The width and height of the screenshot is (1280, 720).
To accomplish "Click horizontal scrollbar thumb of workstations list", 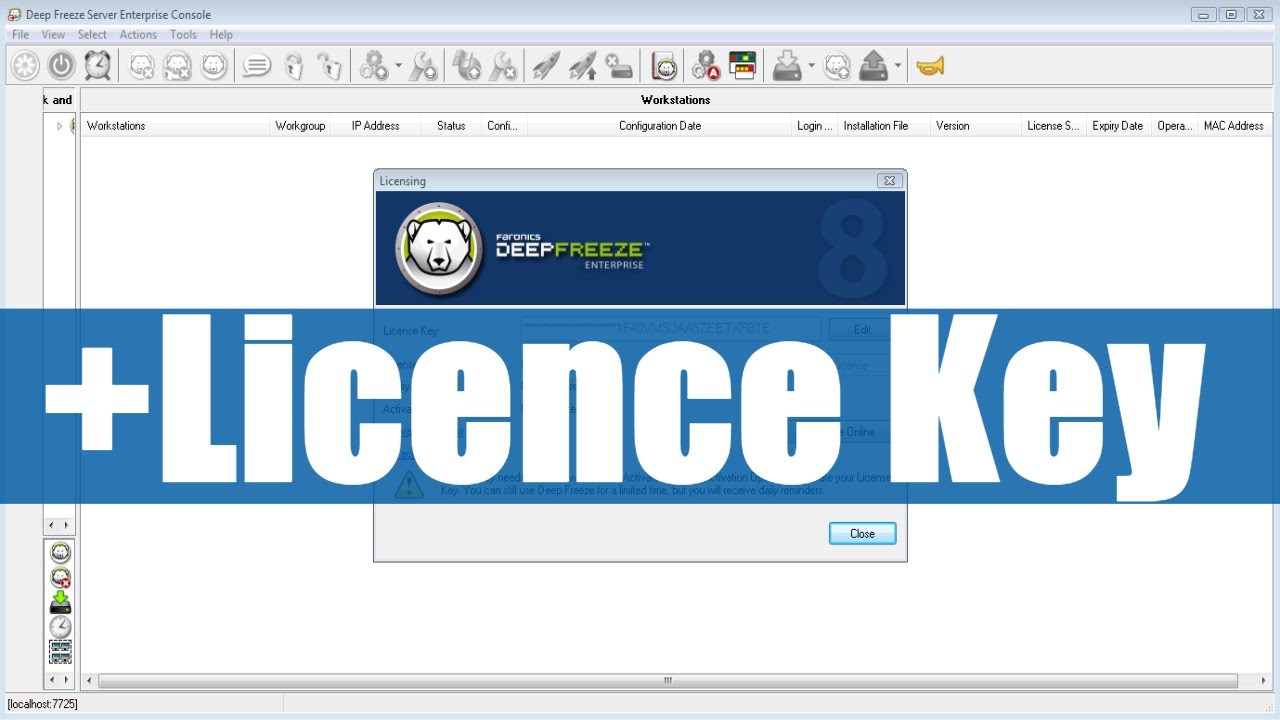I will click(x=667, y=681).
